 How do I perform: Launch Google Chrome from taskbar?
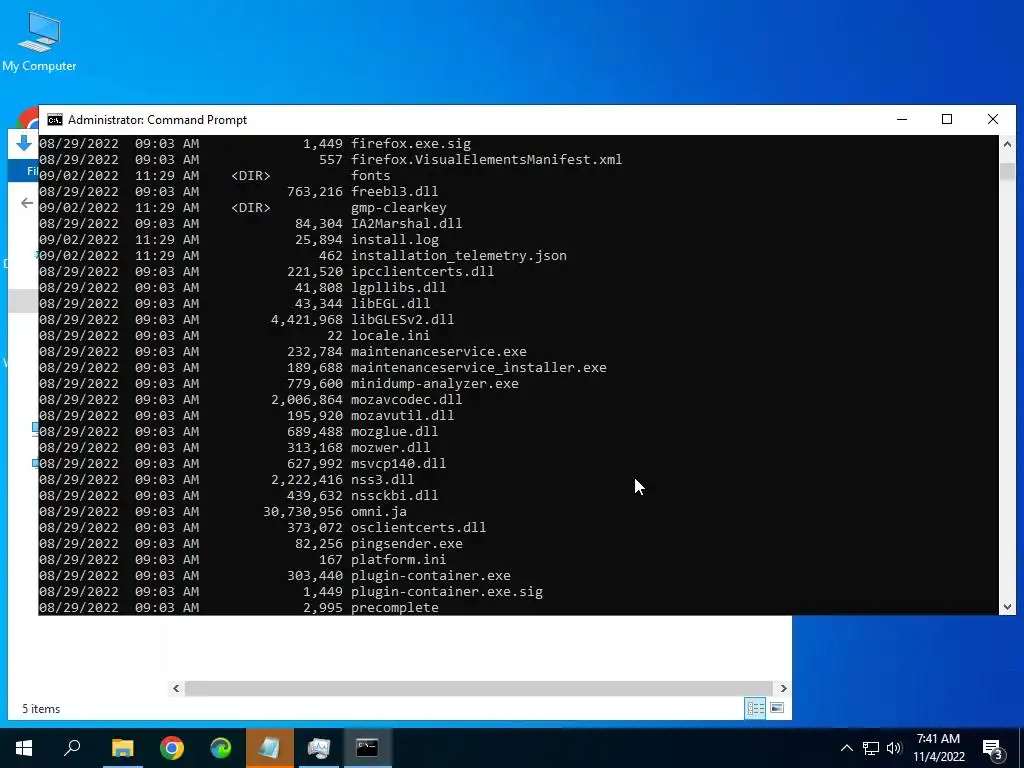point(172,748)
